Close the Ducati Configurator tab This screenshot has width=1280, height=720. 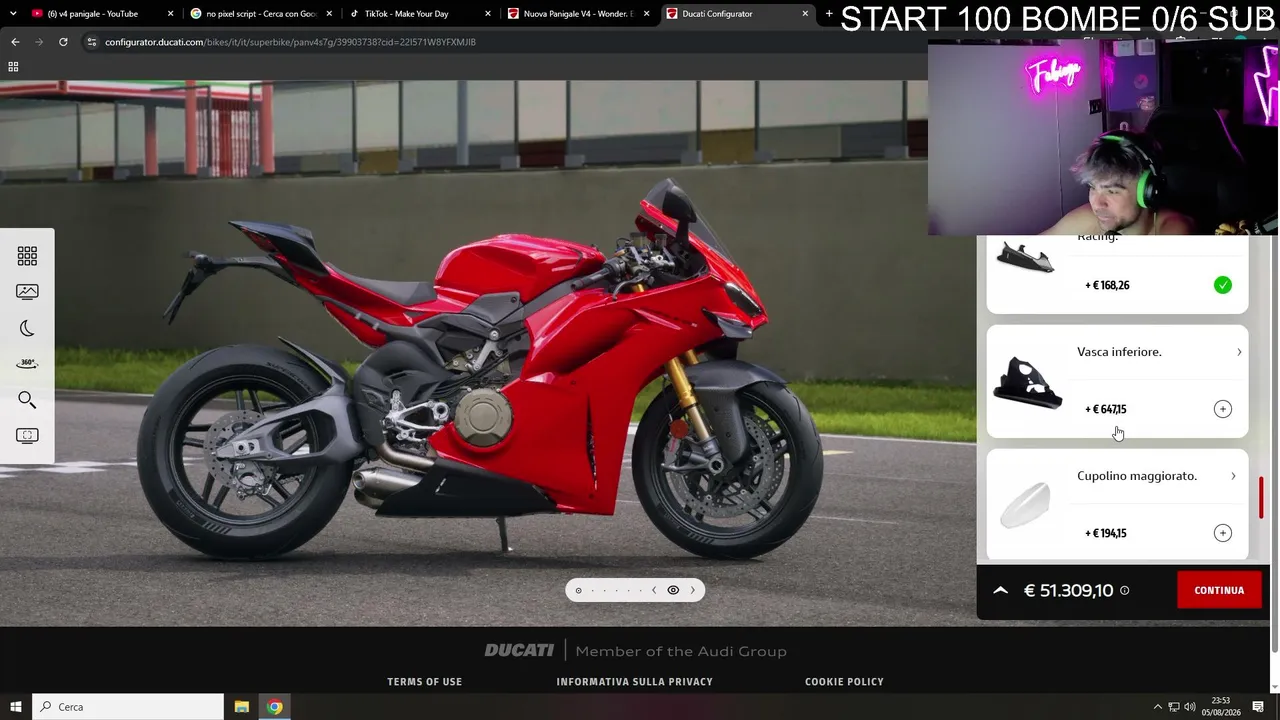[x=805, y=14]
